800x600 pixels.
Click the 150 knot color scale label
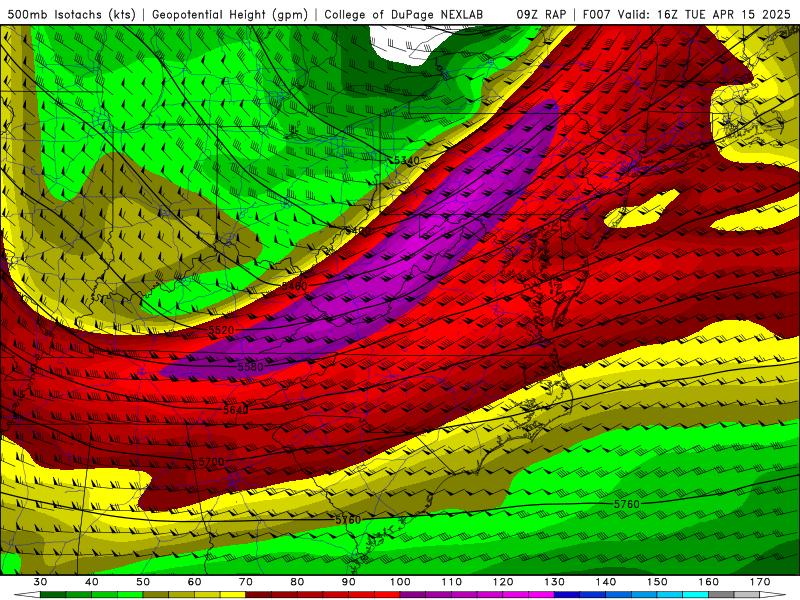(x=657, y=582)
